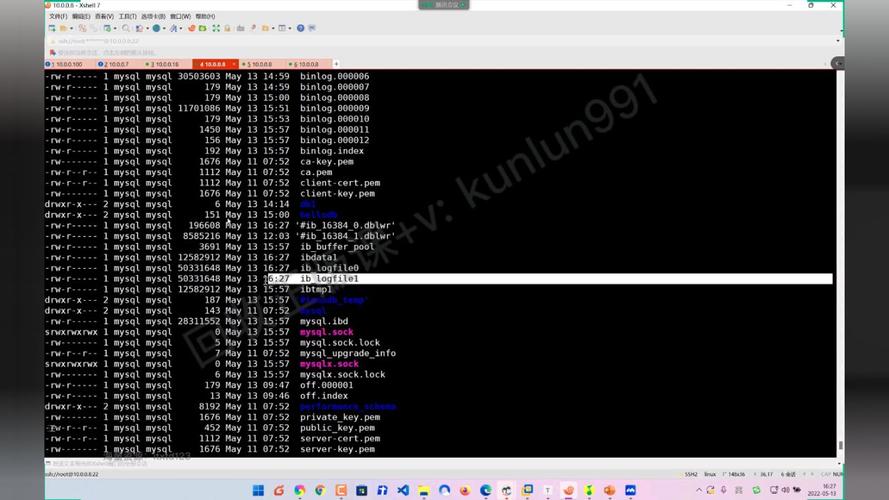This screenshot has height=500, width=889.
Task: Open Firefox from taskbar
Action: coord(465,490)
